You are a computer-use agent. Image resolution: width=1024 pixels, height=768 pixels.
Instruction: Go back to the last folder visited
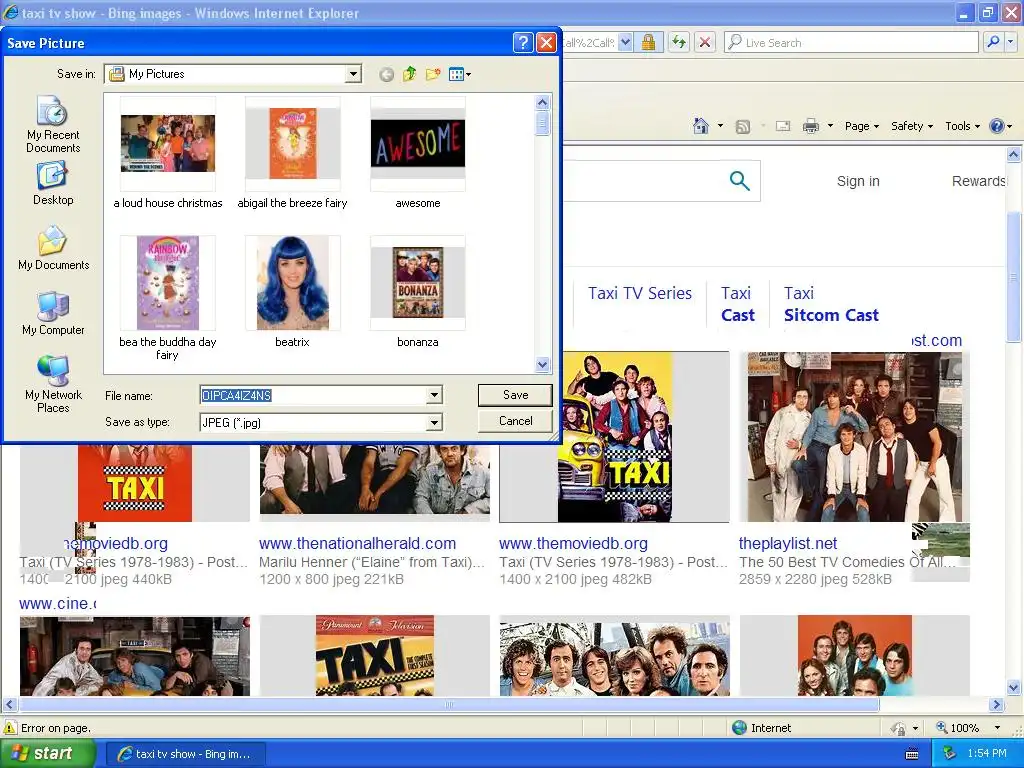click(387, 74)
